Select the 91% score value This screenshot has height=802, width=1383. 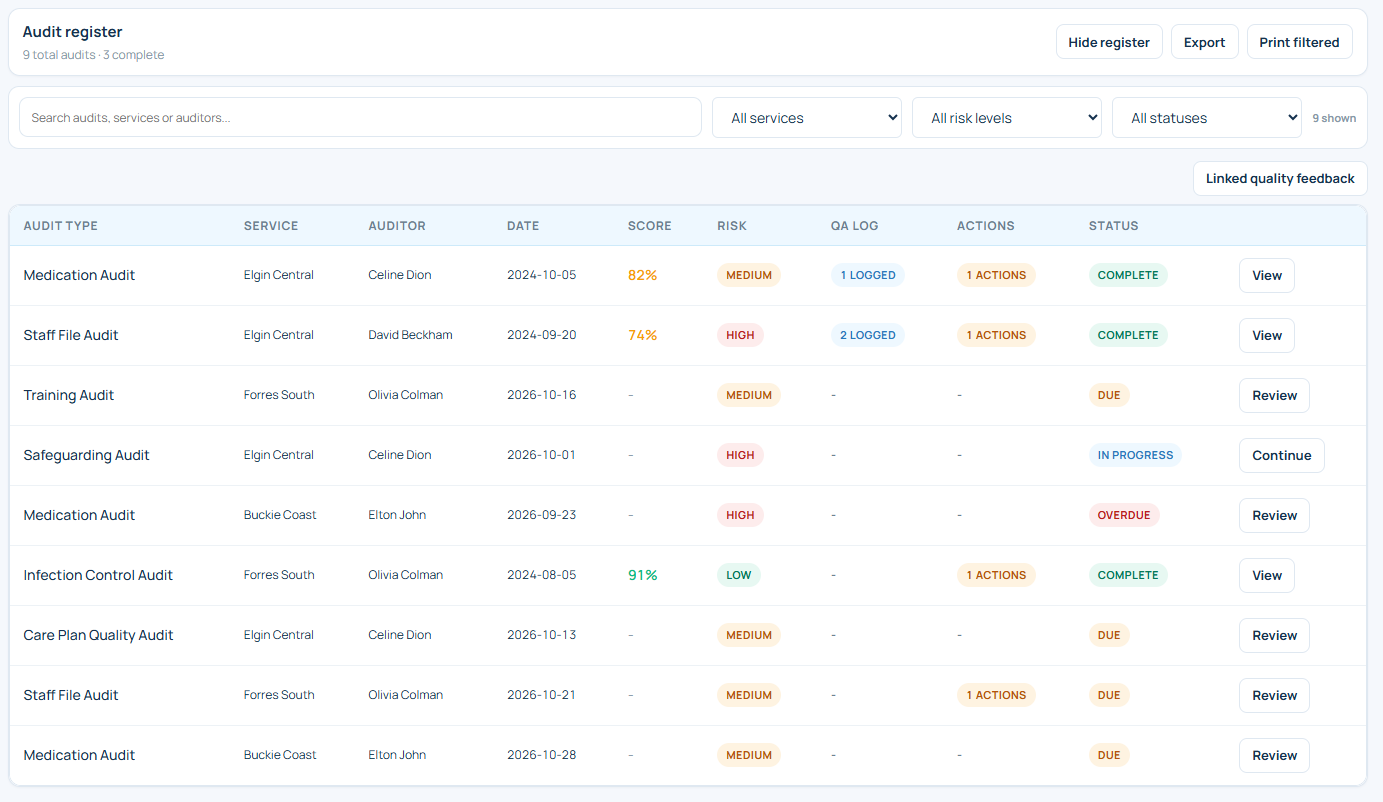coord(643,575)
